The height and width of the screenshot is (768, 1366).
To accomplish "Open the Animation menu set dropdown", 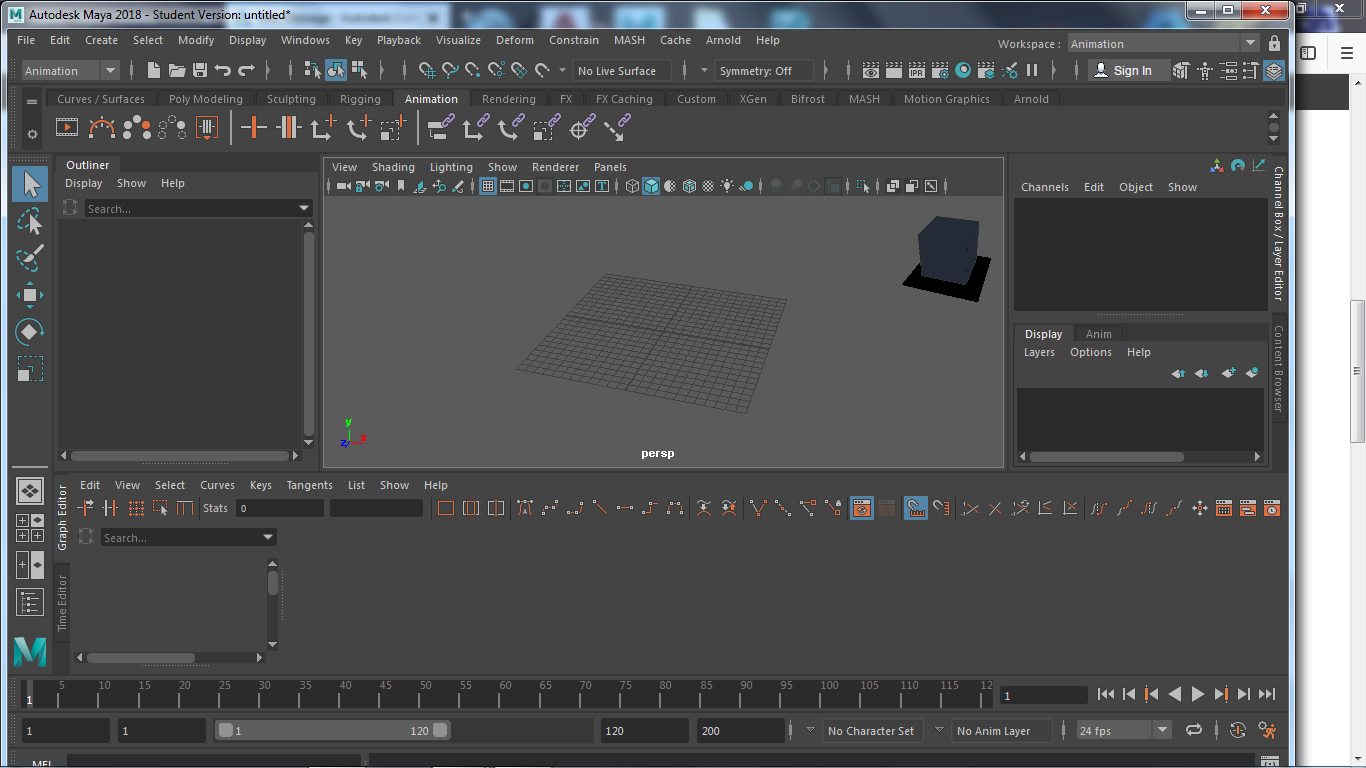I will pyautogui.click(x=70, y=71).
